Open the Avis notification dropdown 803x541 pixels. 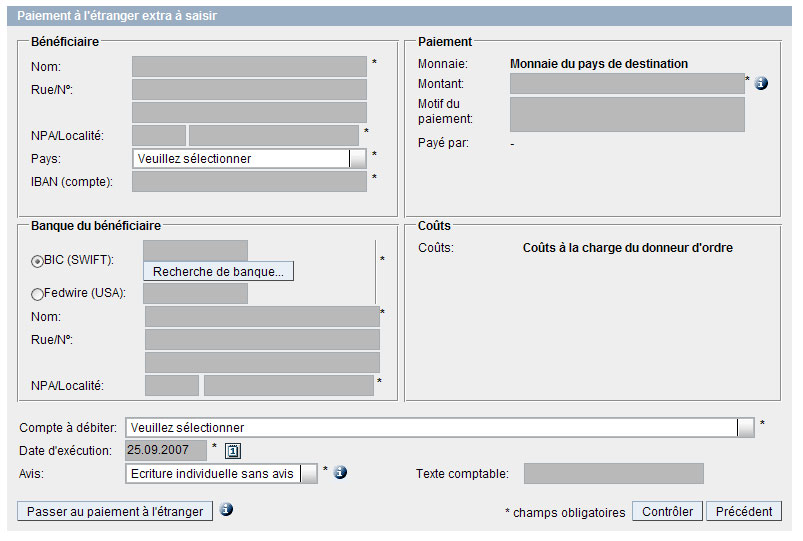point(309,473)
